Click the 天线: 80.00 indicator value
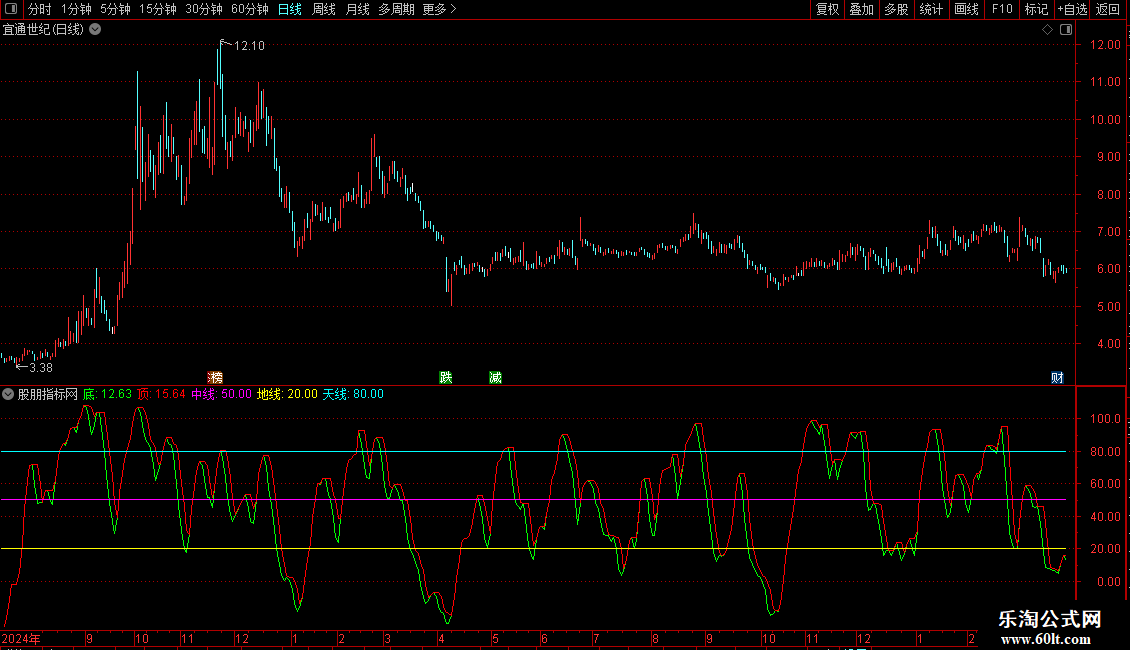Image resolution: width=1130 pixels, height=650 pixels. (352, 394)
